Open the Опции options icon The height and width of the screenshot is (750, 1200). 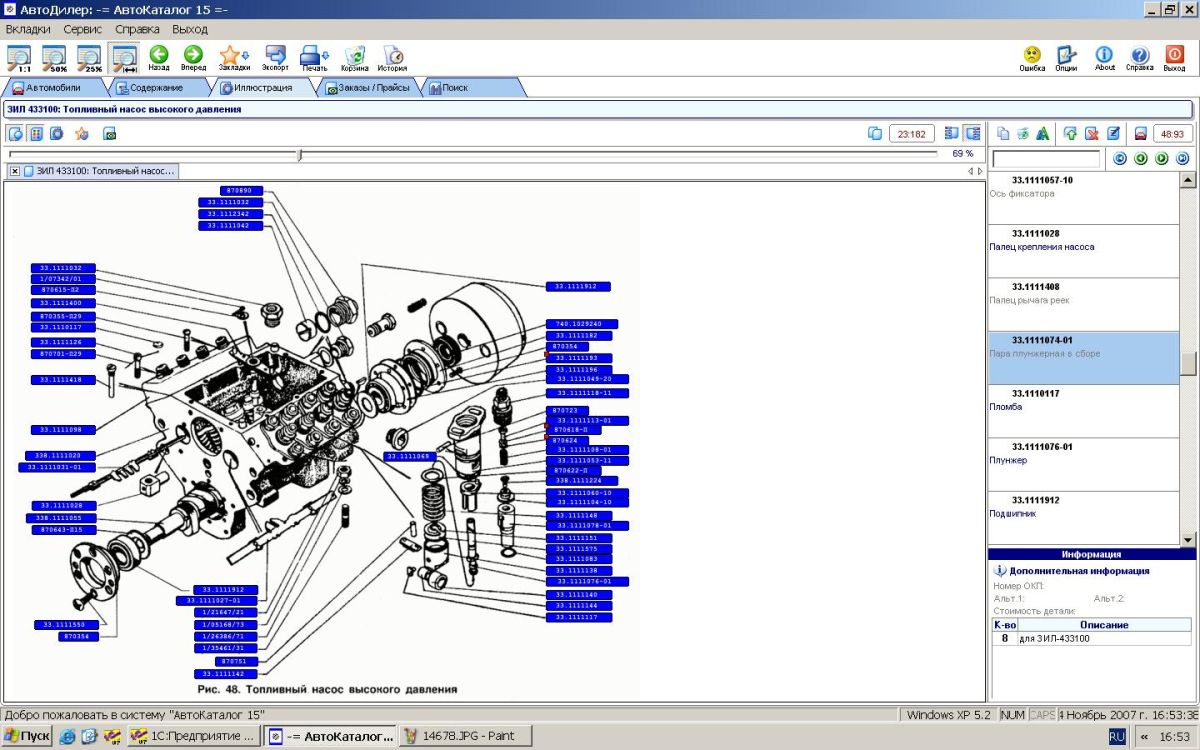click(x=1066, y=58)
